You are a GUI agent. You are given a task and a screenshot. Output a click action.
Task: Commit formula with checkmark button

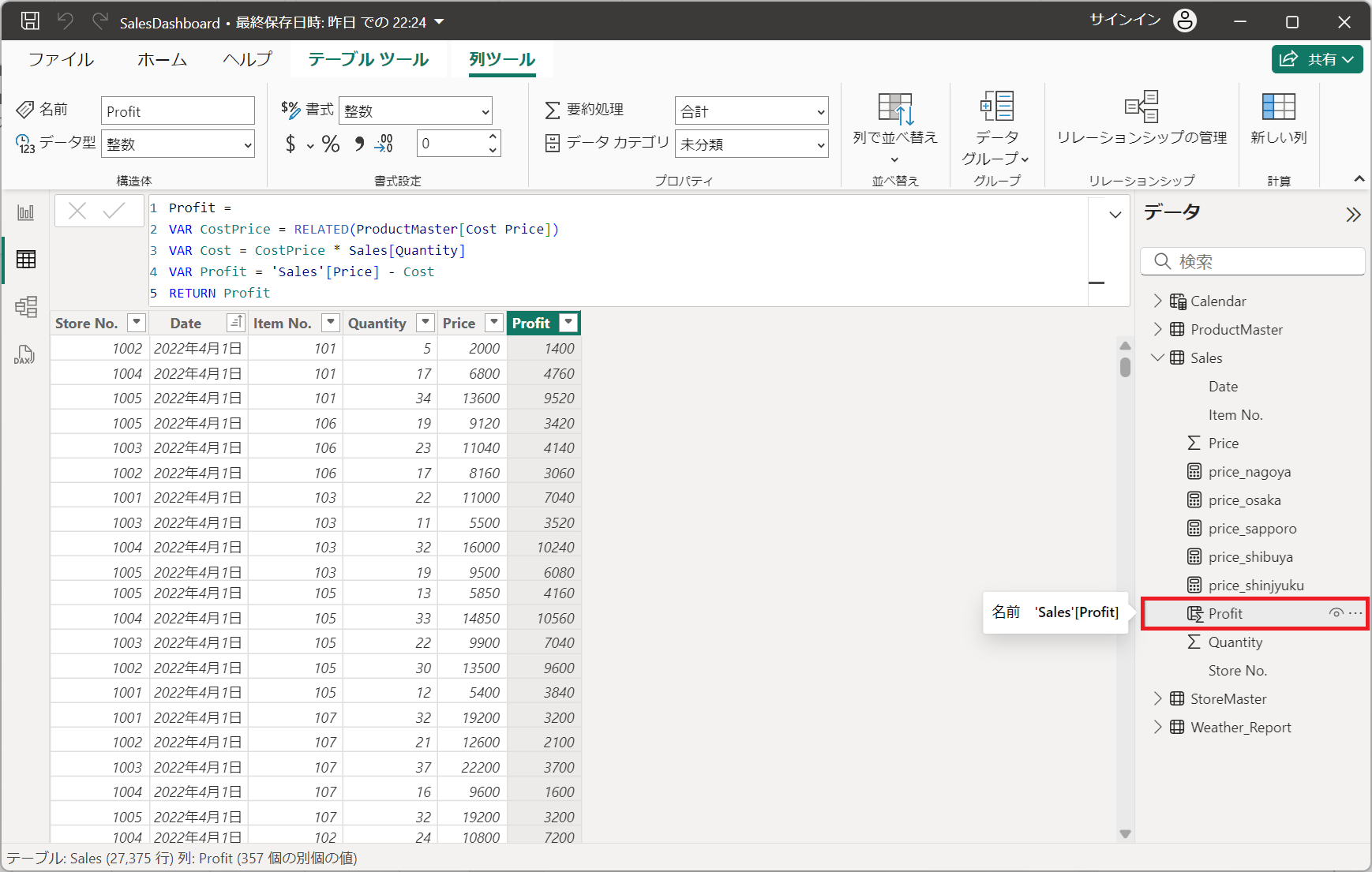pyautogui.click(x=114, y=211)
